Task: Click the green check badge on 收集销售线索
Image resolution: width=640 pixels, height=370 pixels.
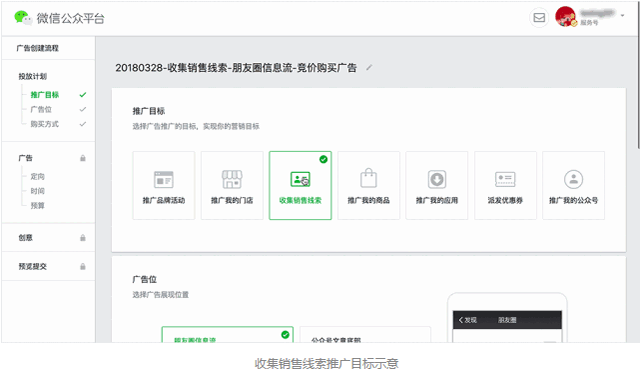Action: coord(323,159)
